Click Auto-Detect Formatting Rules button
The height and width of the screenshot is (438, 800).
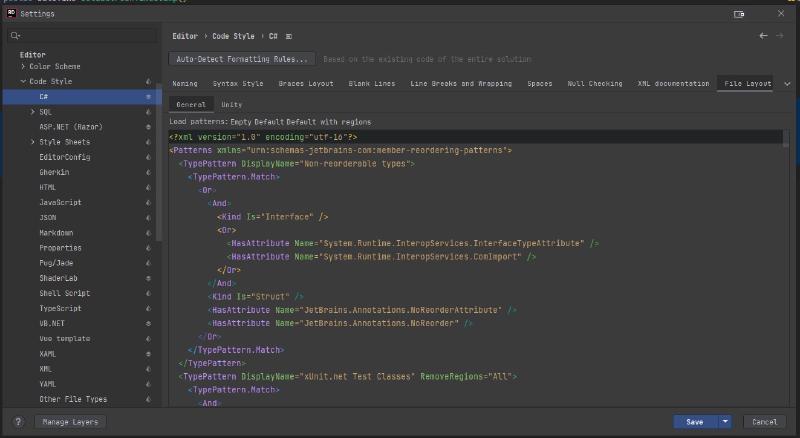(242, 59)
